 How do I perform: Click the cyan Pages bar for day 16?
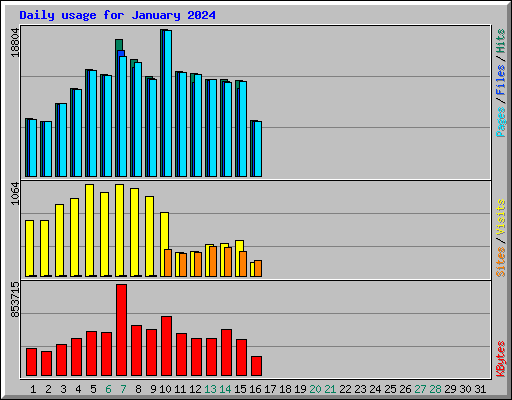point(258,149)
